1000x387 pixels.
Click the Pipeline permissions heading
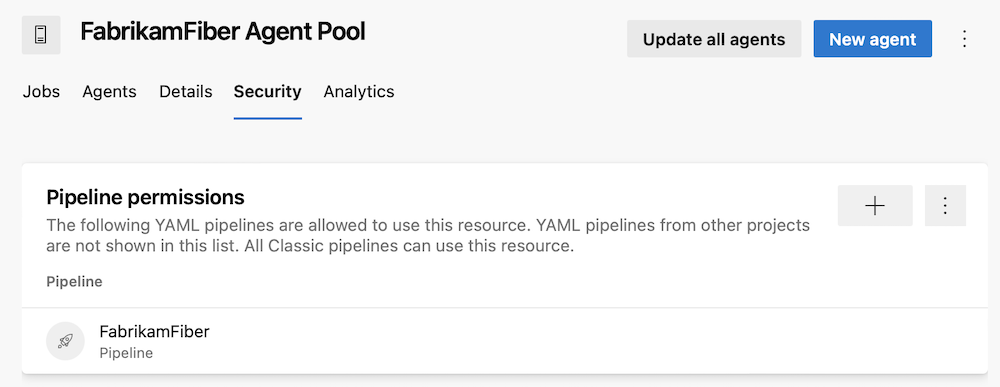pos(145,198)
